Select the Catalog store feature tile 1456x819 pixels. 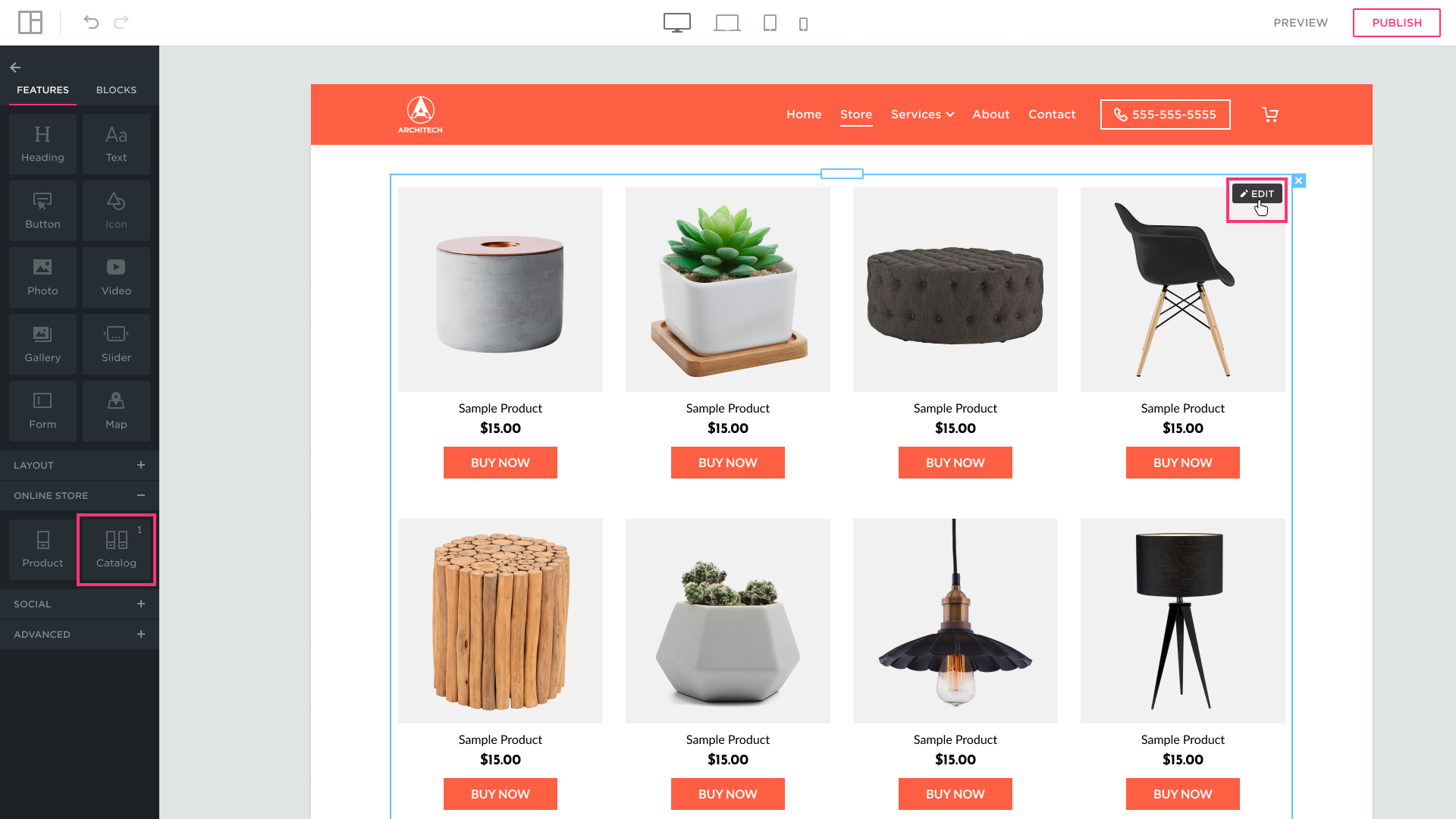point(116,550)
